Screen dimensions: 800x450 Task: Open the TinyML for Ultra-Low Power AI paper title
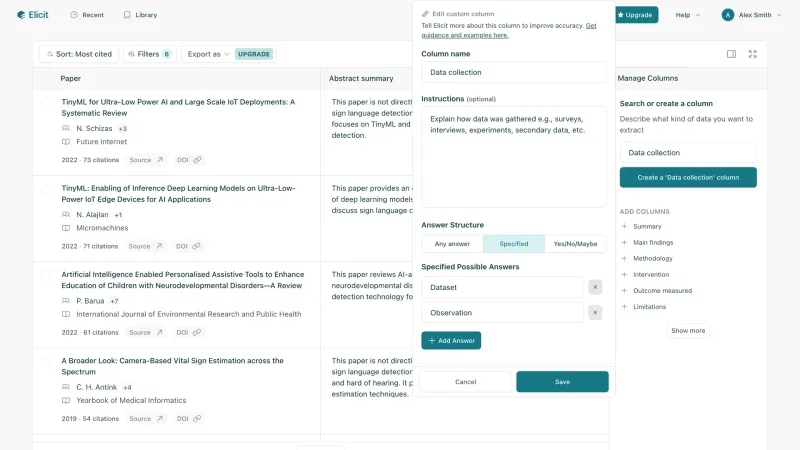pos(178,107)
